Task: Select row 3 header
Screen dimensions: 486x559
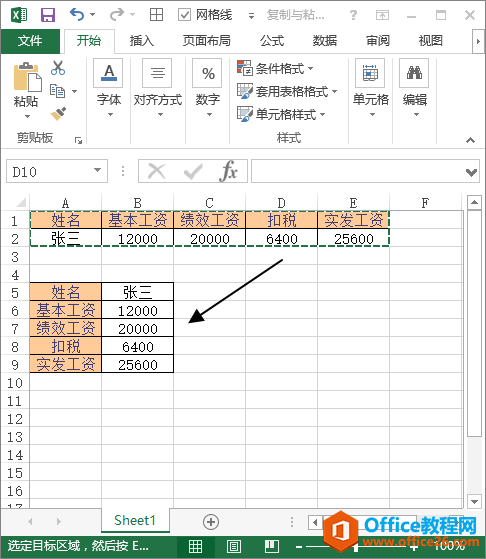Action: click(x=15, y=256)
